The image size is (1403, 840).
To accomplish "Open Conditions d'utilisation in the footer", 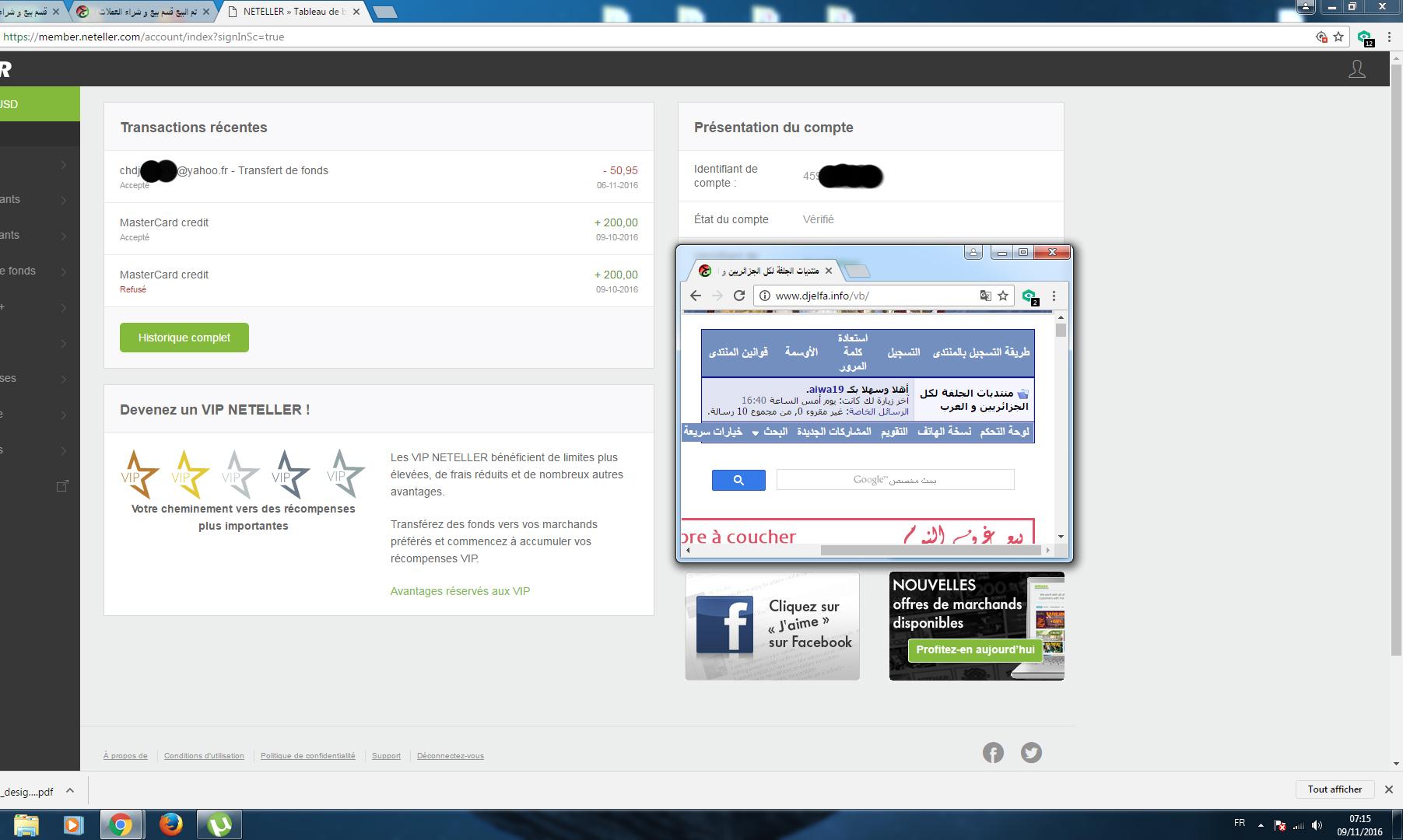I will (204, 756).
